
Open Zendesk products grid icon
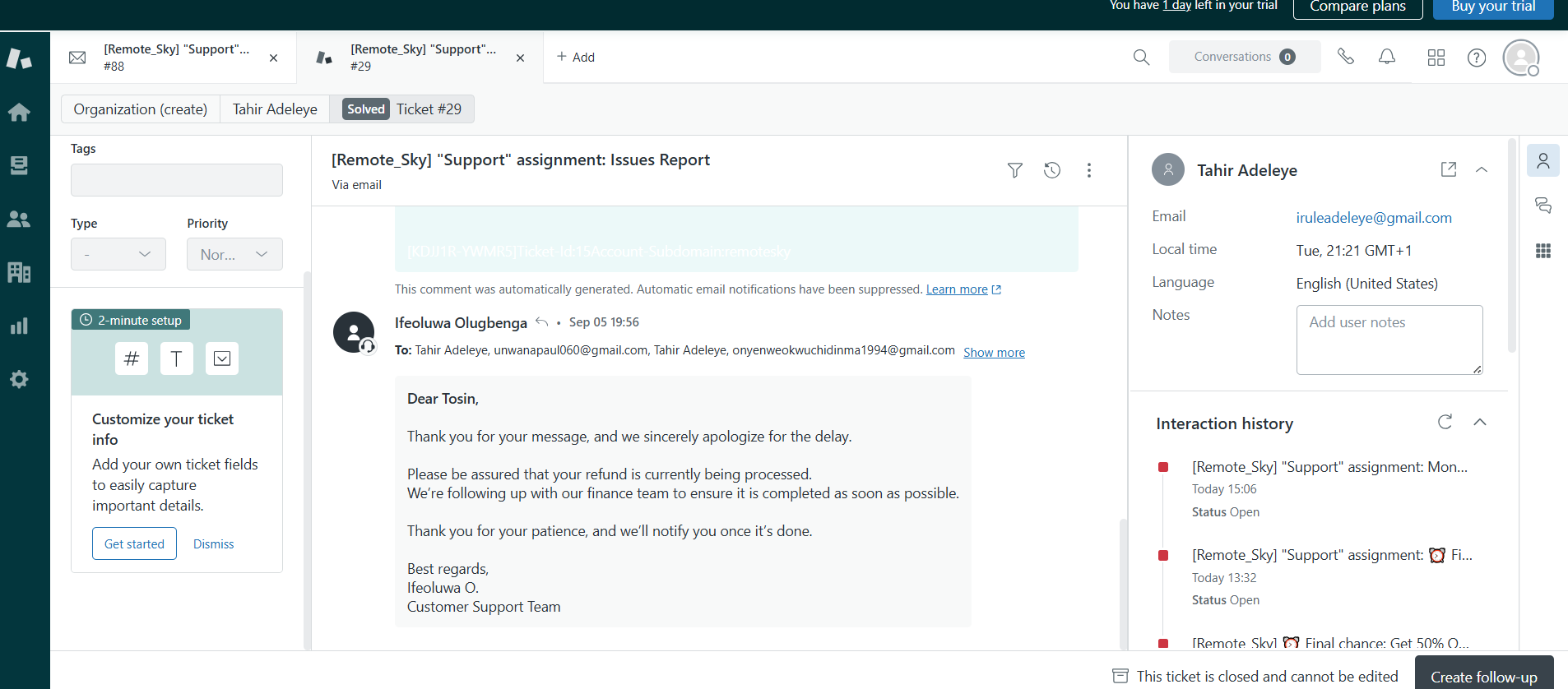coord(1436,57)
